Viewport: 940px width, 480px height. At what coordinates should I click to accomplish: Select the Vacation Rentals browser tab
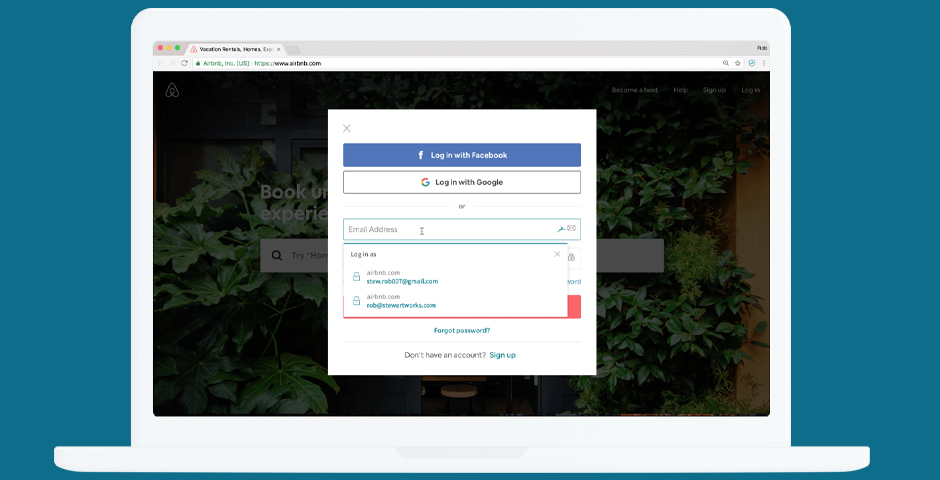[x=236, y=49]
